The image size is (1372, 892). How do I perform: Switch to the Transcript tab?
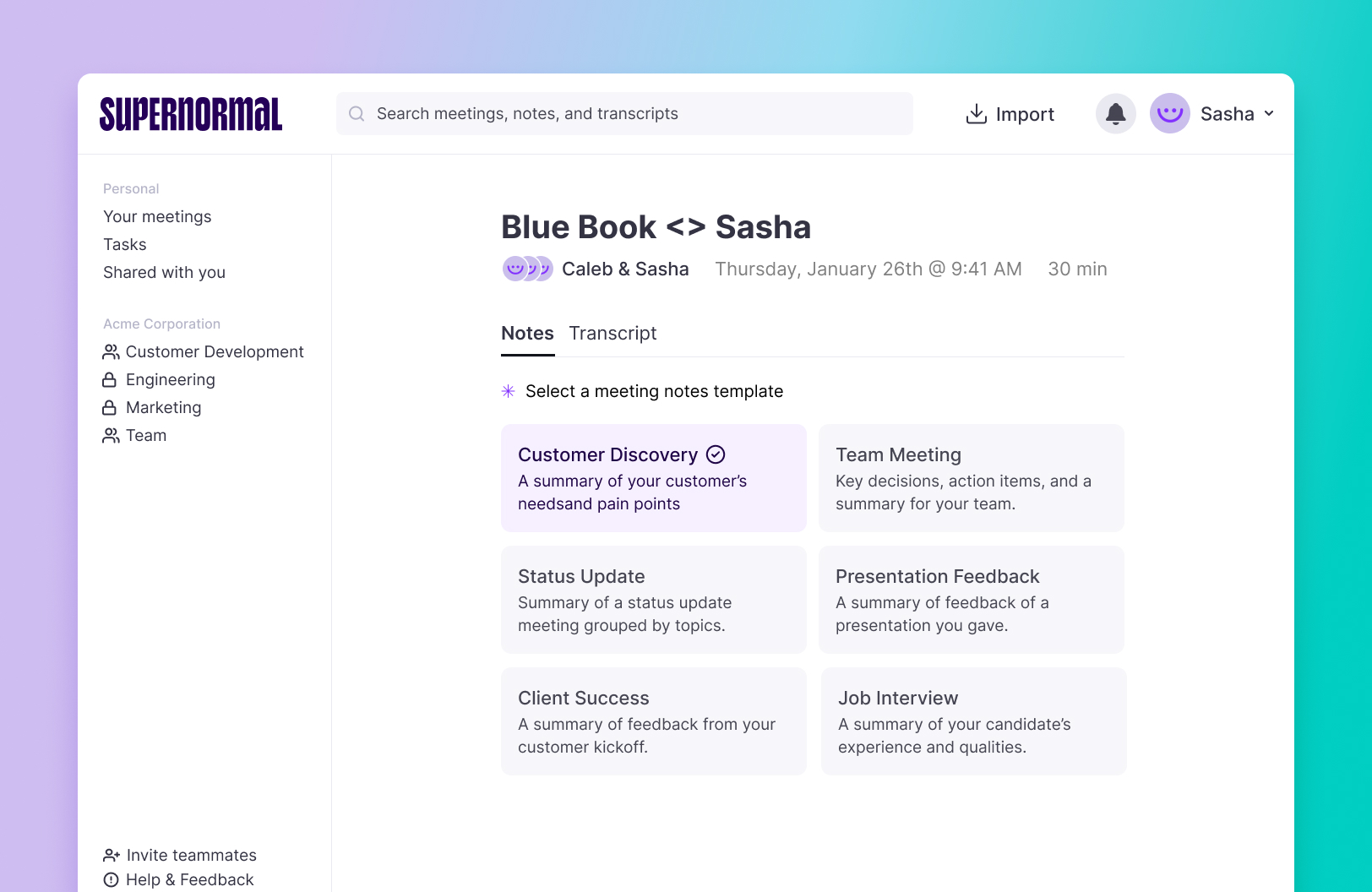(612, 333)
